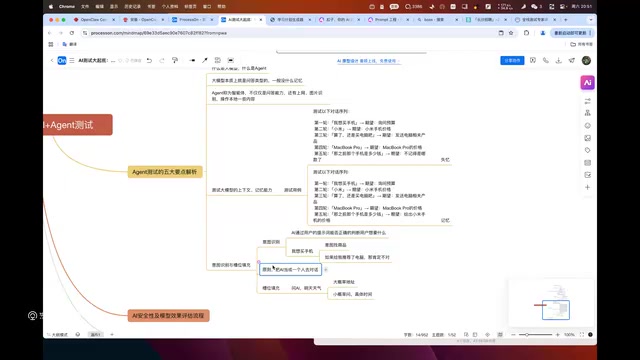The width and height of the screenshot is (640, 360).
Task: Click the bookmarks folder on bookmarks bar
Action: click(x=582, y=44)
